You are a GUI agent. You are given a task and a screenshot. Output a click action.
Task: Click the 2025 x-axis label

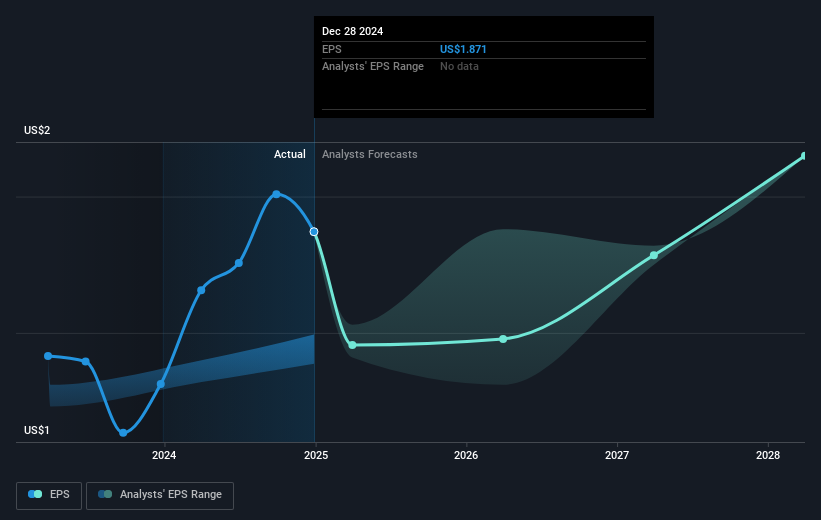pyautogui.click(x=316, y=455)
